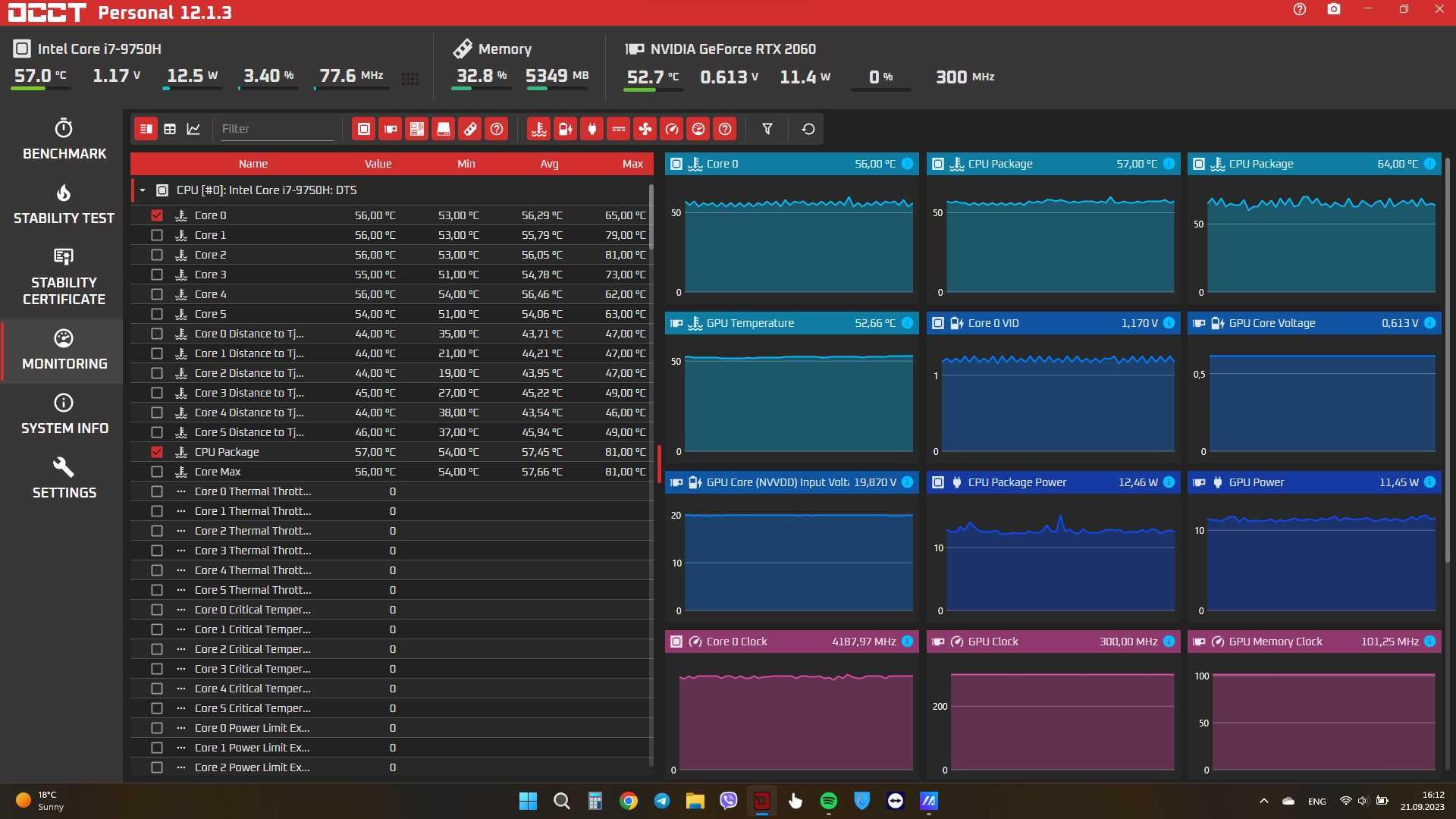Switch to the table-only view icon

tap(170, 129)
